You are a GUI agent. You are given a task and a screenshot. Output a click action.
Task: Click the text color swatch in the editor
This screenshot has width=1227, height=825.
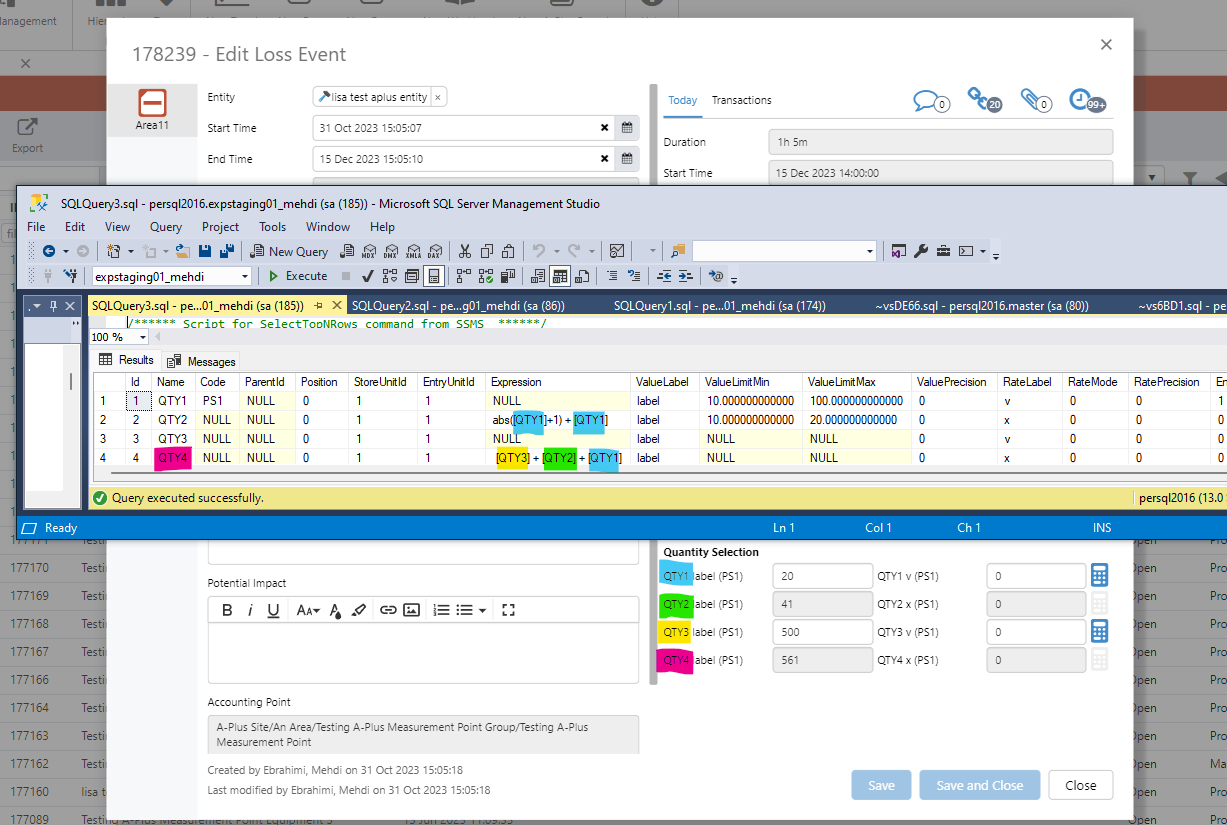pos(336,609)
